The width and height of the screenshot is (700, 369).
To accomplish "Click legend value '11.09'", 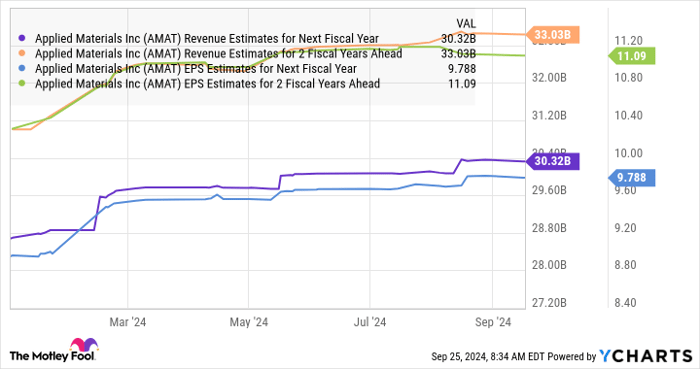I will (x=462, y=83).
